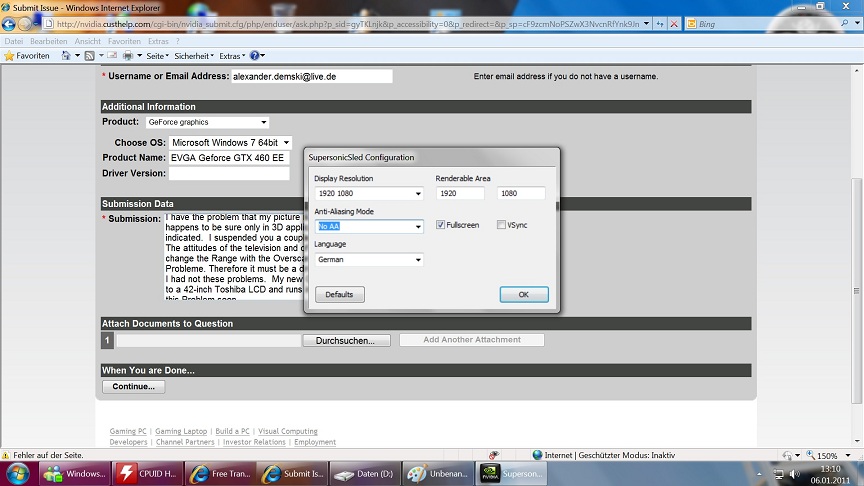Image resolution: width=864 pixels, height=486 pixels.
Task: Click the Driver Version input field
Action: (229, 174)
